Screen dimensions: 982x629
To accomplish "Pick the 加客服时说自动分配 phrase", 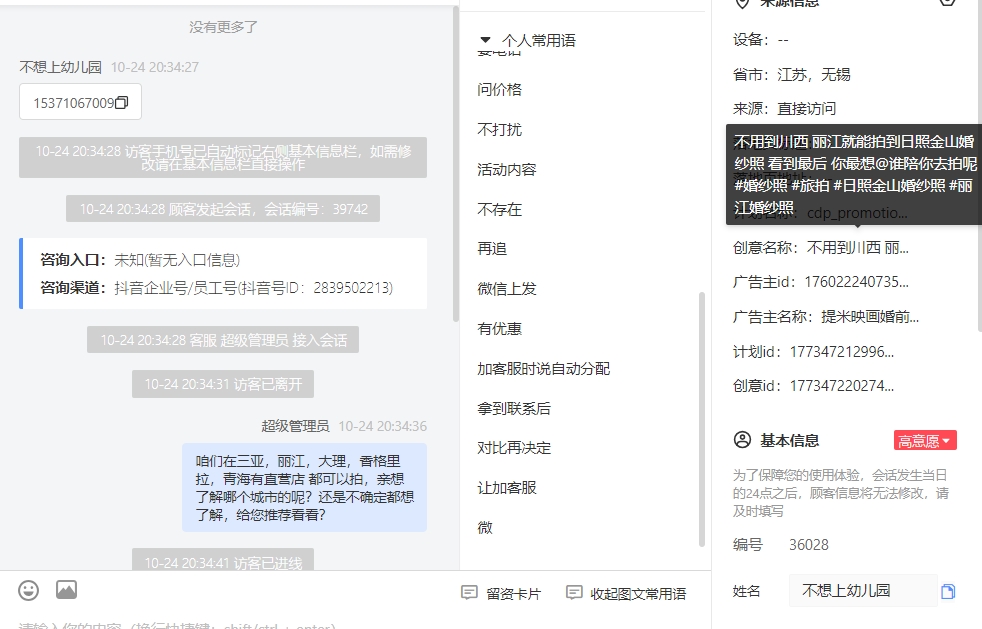I will [544, 368].
